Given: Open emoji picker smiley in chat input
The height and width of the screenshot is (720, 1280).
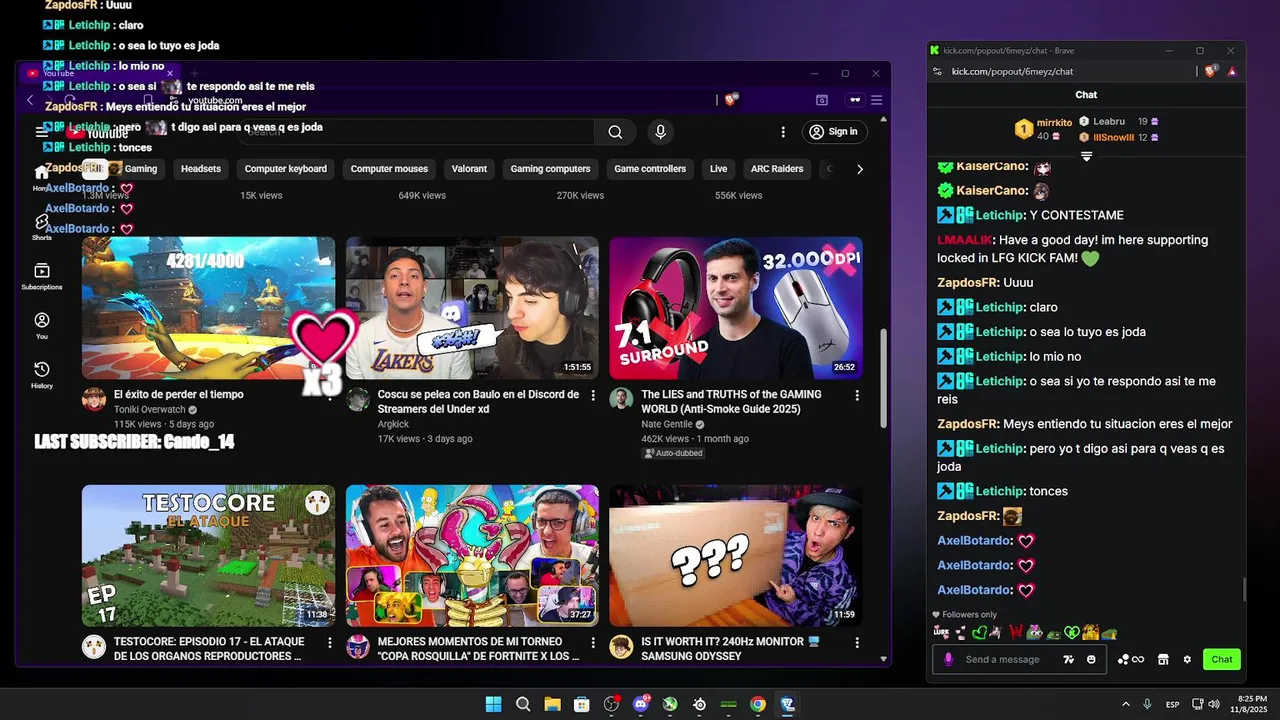Looking at the screenshot, I should 1091,659.
